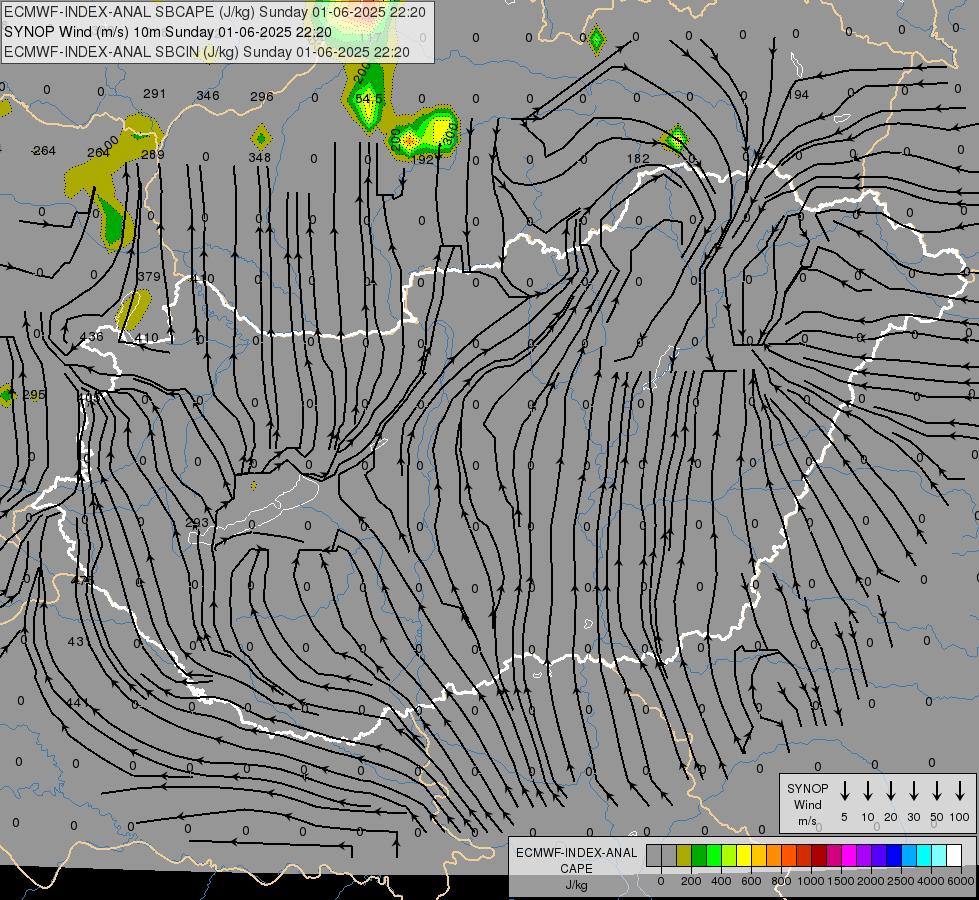
Task: Select the bright green CAPE legend swatch
Action: coord(714,855)
